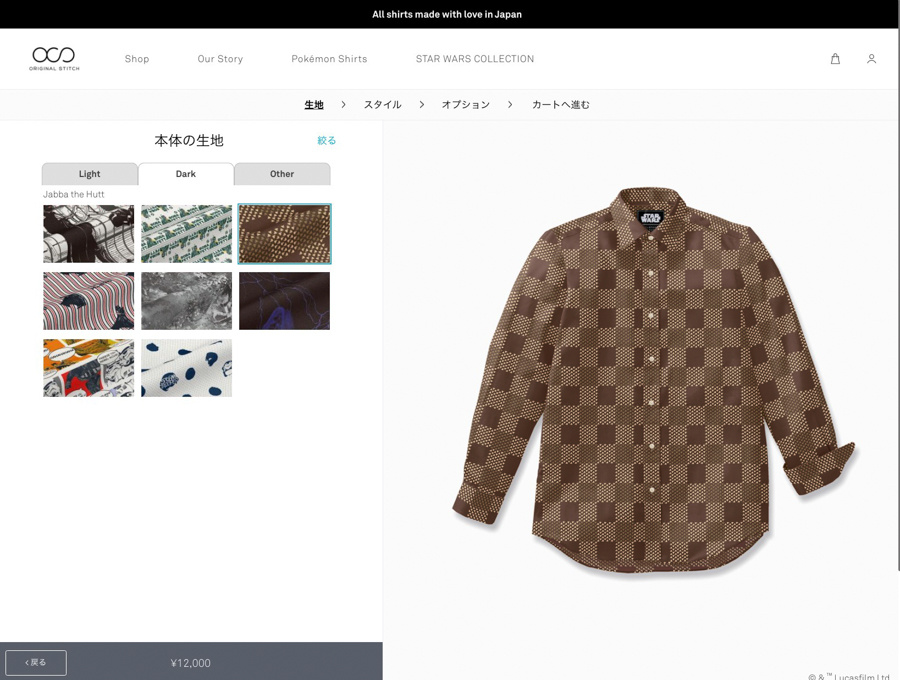900x680 pixels.
Task: Click the 戻る back button
Action: click(36, 663)
